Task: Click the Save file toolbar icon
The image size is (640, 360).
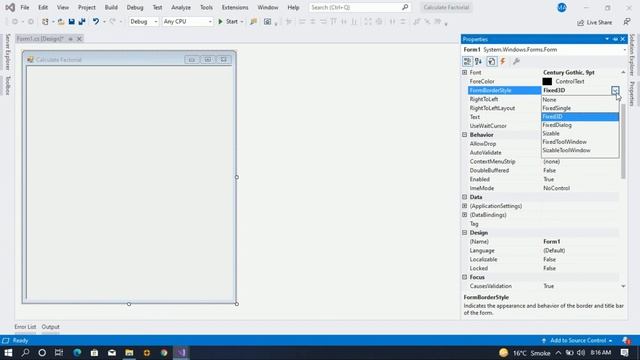Action: [71, 22]
